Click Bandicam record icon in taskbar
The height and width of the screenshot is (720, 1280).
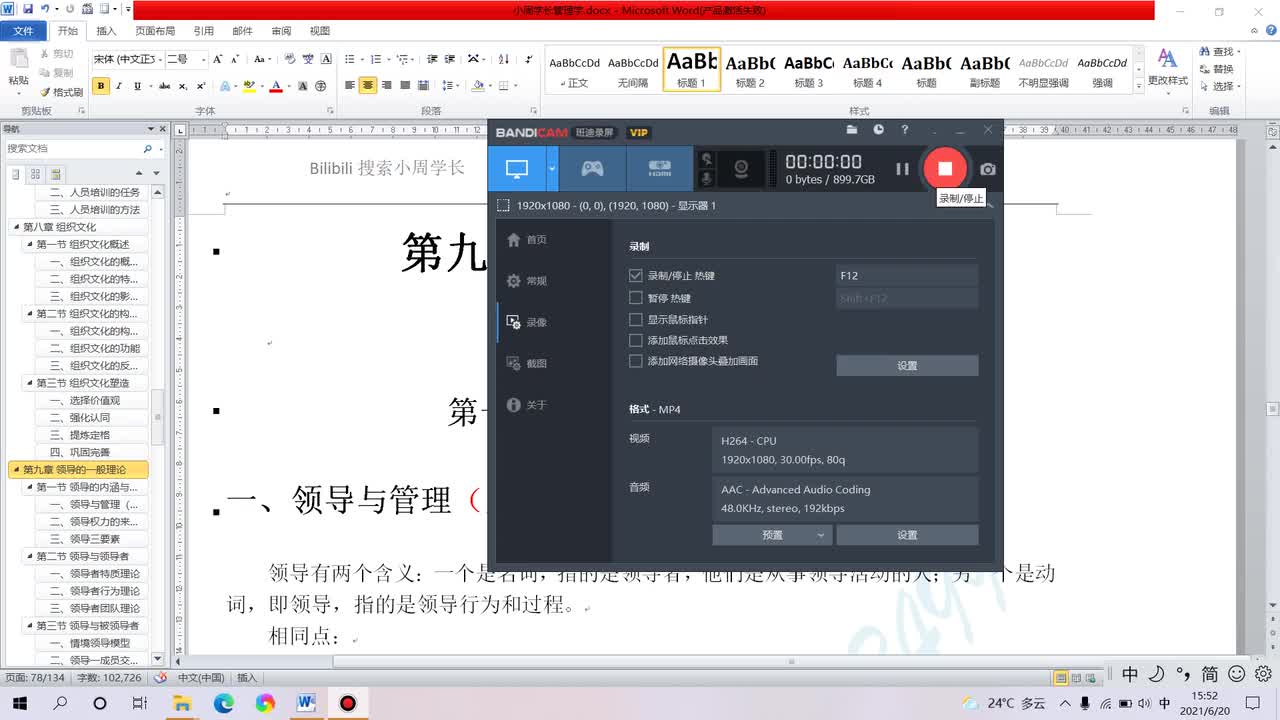coord(347,704)
